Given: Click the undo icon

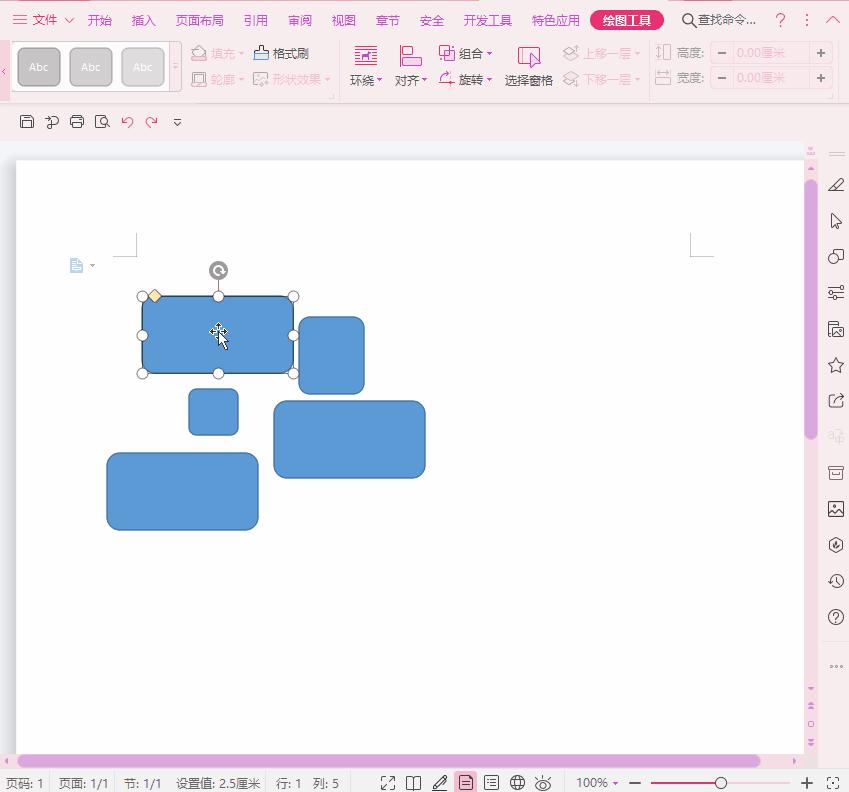Looking at the screenshot, I should (x=126, y=121).
